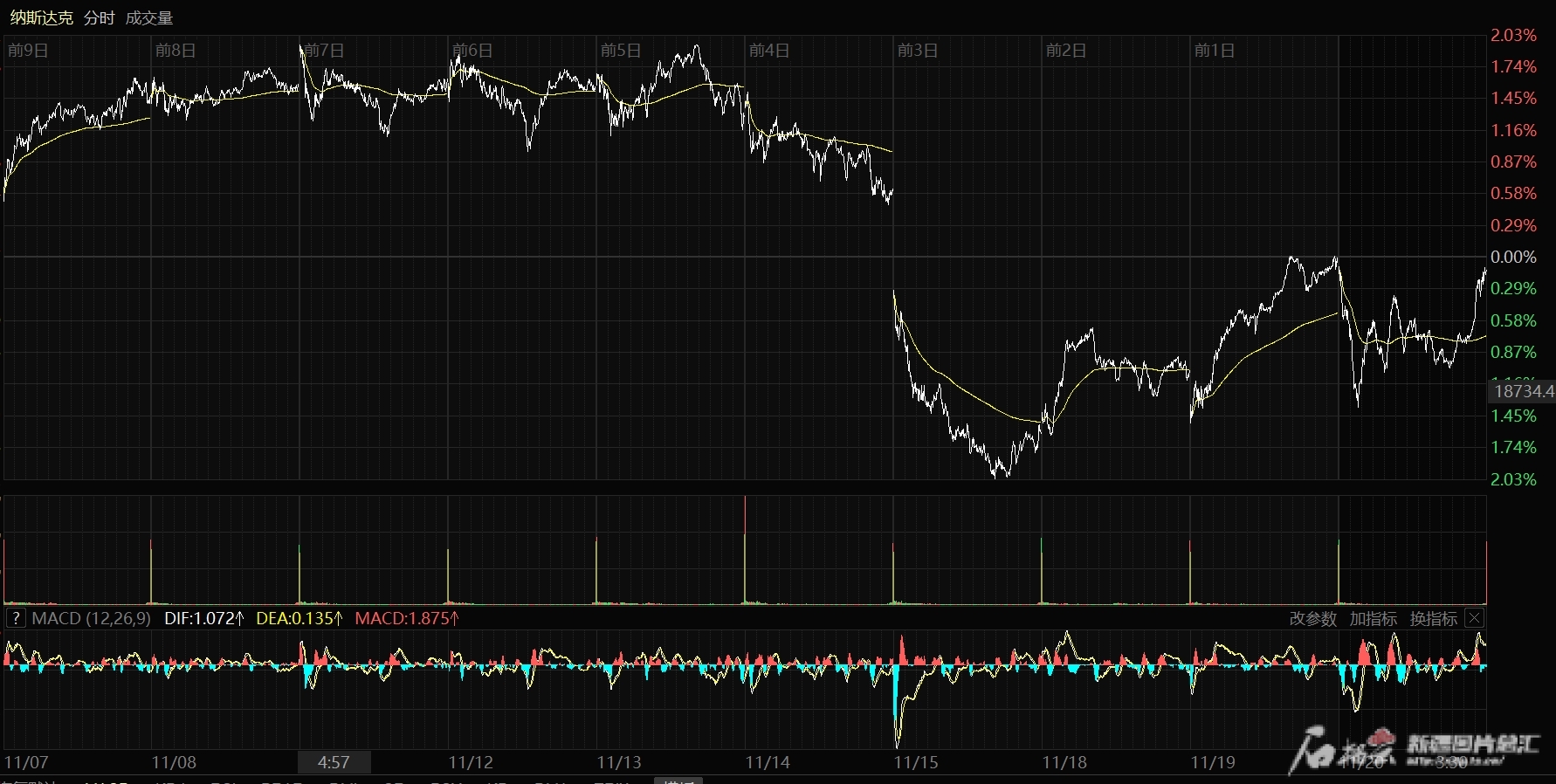Click the green 0.87% axis label

pos(1513,352)
